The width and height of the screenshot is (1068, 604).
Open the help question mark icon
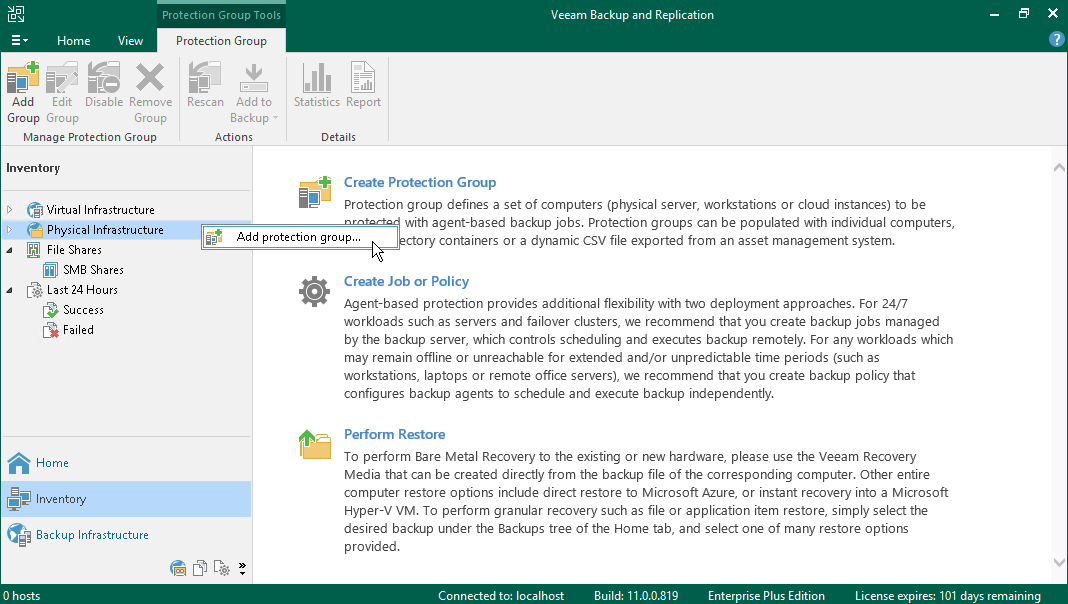1056,39
